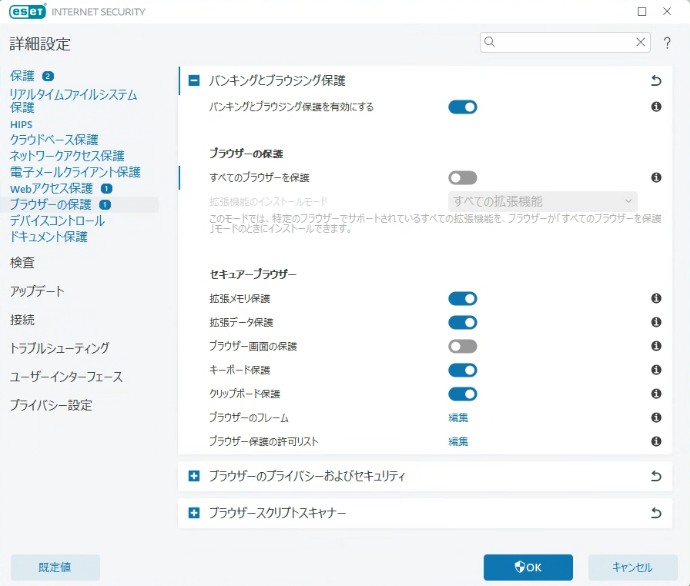Screen dimensions: 690x586
Task: Show info icon for 拡張データ保護
Action: 656,322
